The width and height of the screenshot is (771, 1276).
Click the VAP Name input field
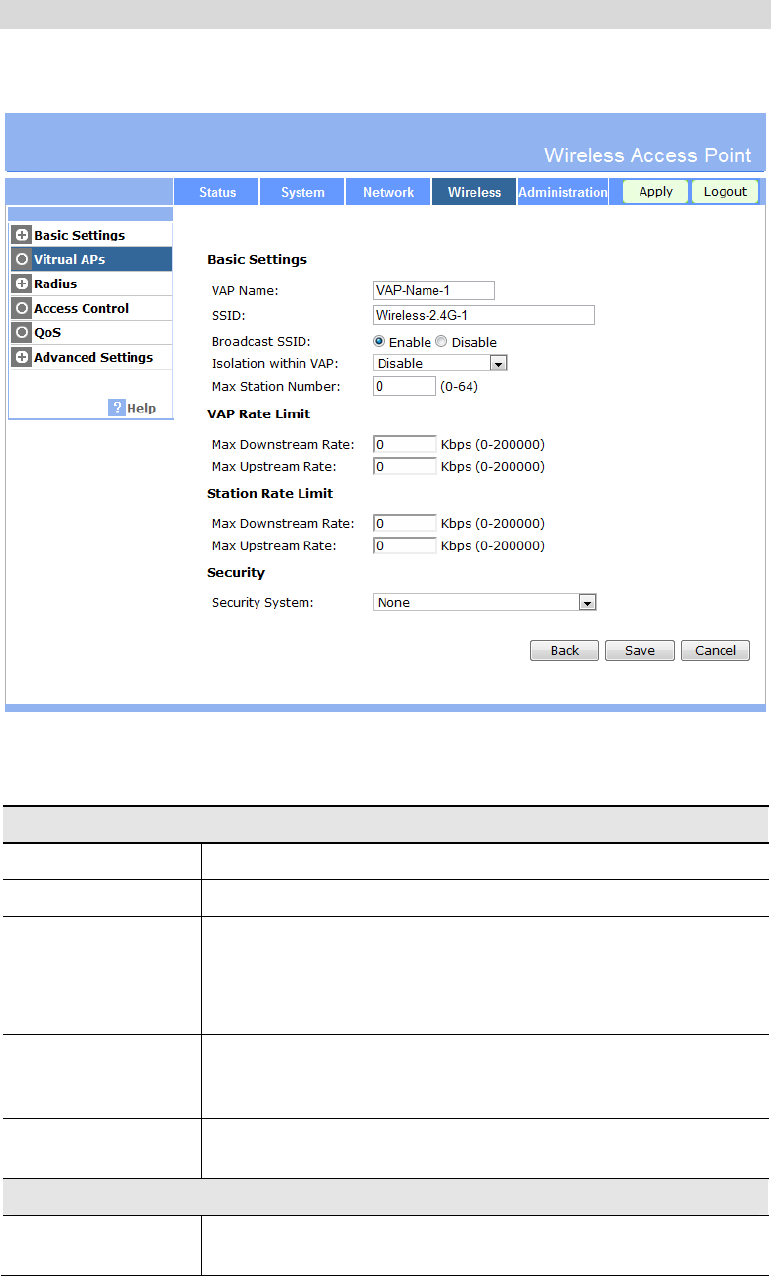434,290
